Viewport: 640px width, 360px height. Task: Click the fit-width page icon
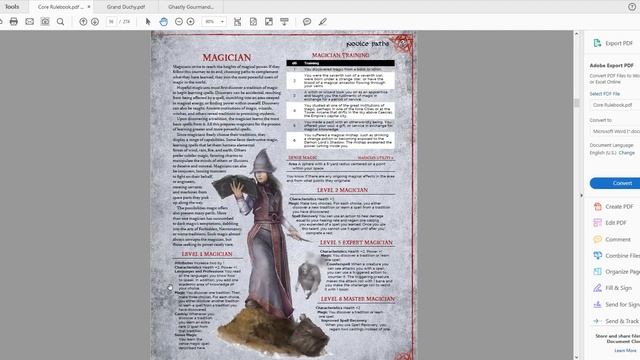pyautogui.click(x=237, y=22)
